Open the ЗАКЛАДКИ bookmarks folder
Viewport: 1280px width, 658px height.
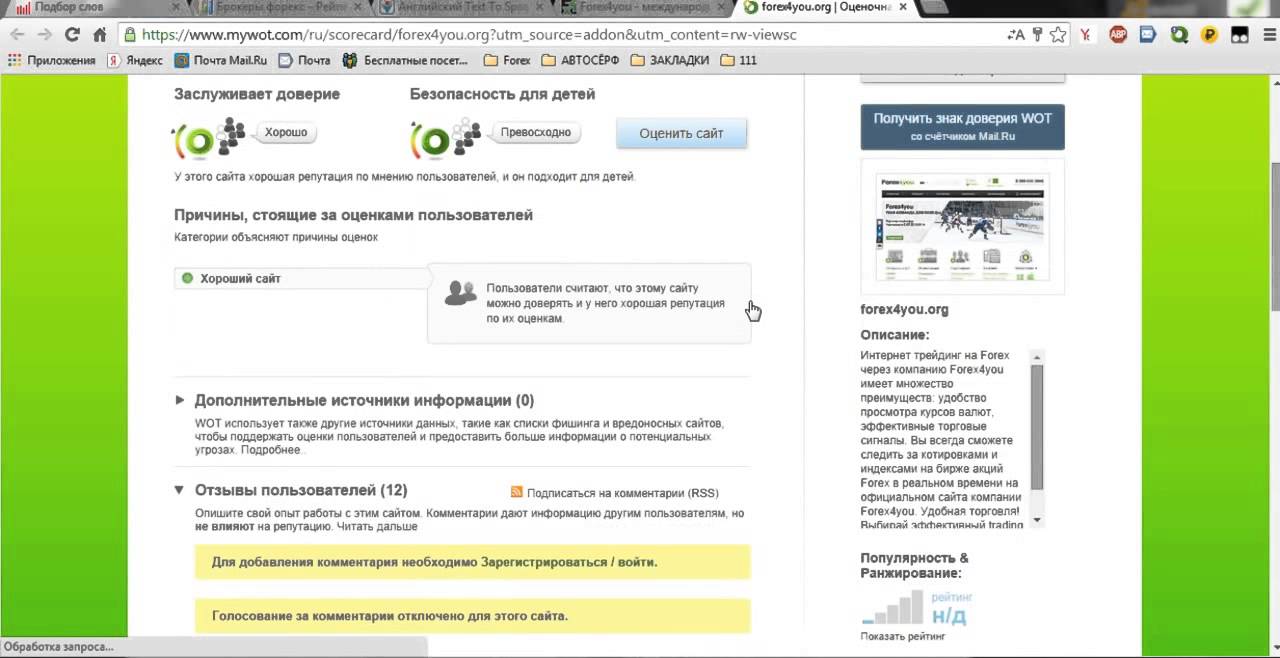point(669,60)
